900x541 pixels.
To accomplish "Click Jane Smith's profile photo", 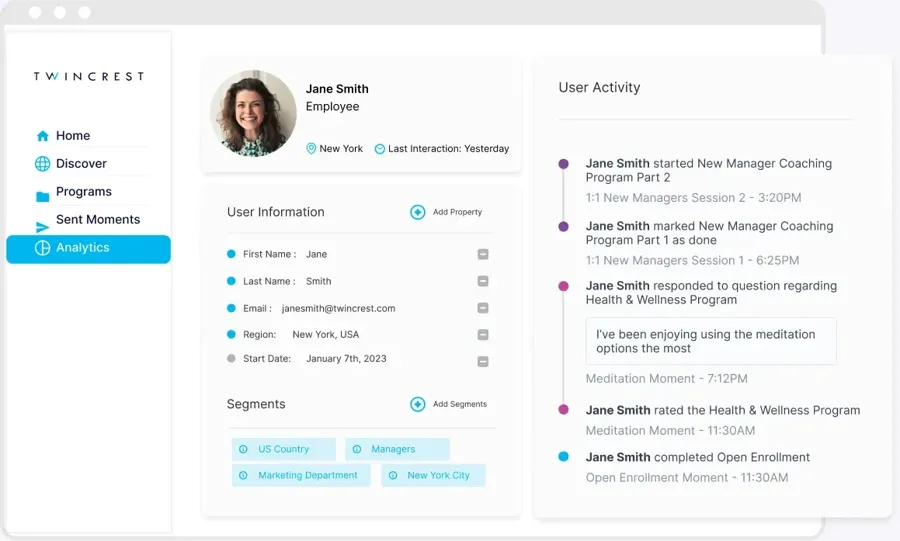I will (x=253, y=113).
